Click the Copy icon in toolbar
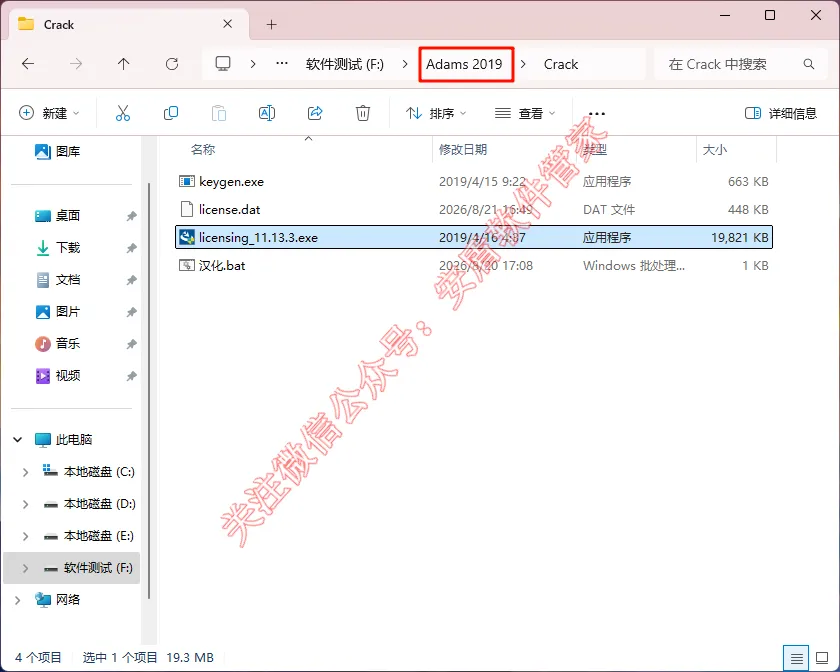 [x=171, y=113]
